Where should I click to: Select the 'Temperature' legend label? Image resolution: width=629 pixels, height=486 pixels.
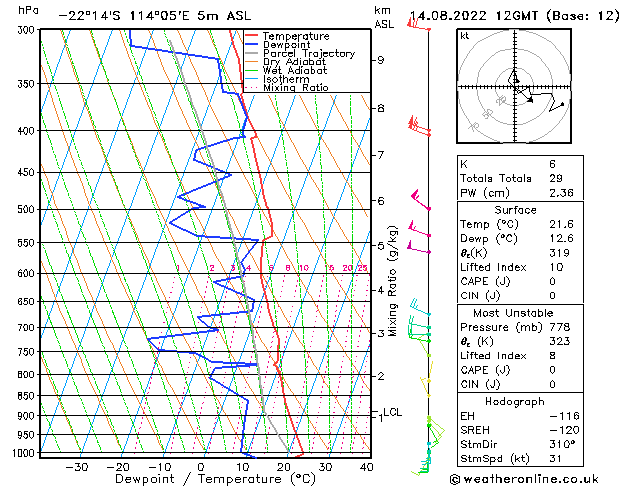296,36
